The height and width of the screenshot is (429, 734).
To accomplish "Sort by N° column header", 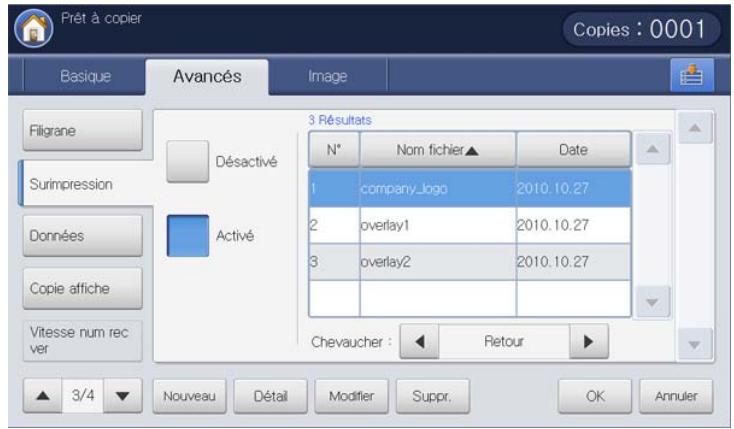I will tap(334, 150).
